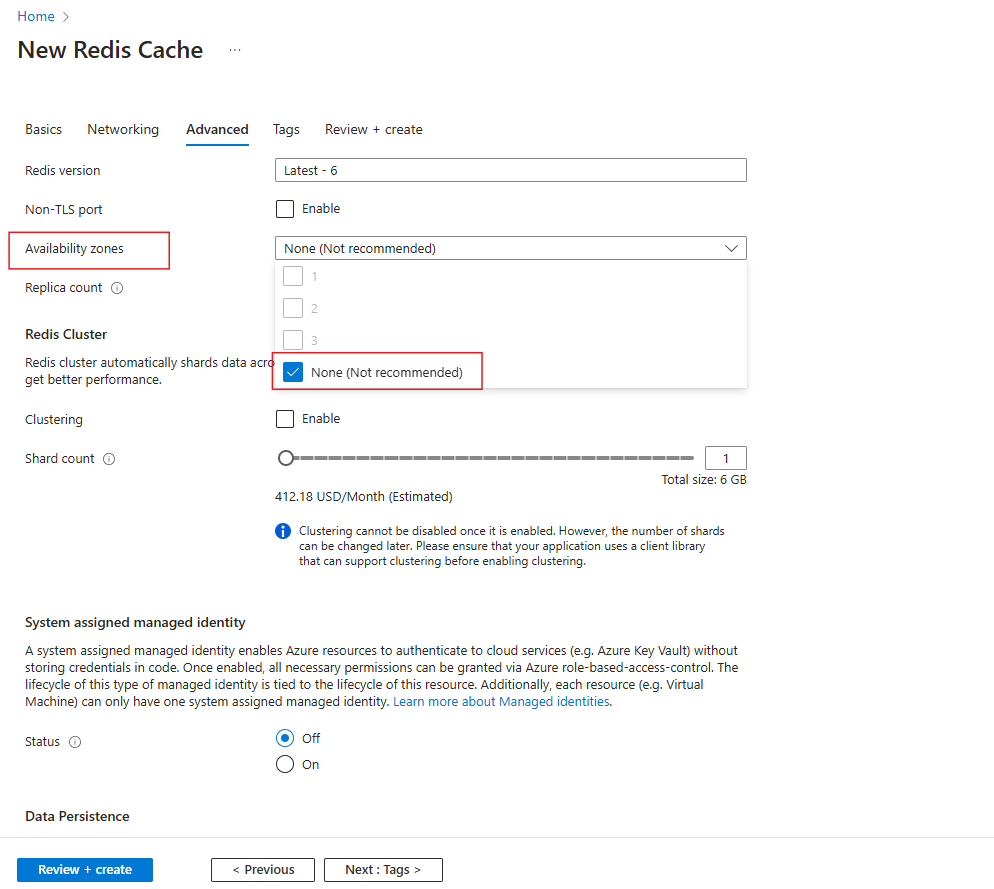Click the Shard count info icon
This screenshot has height=889, width=994.
coord(107,458)
